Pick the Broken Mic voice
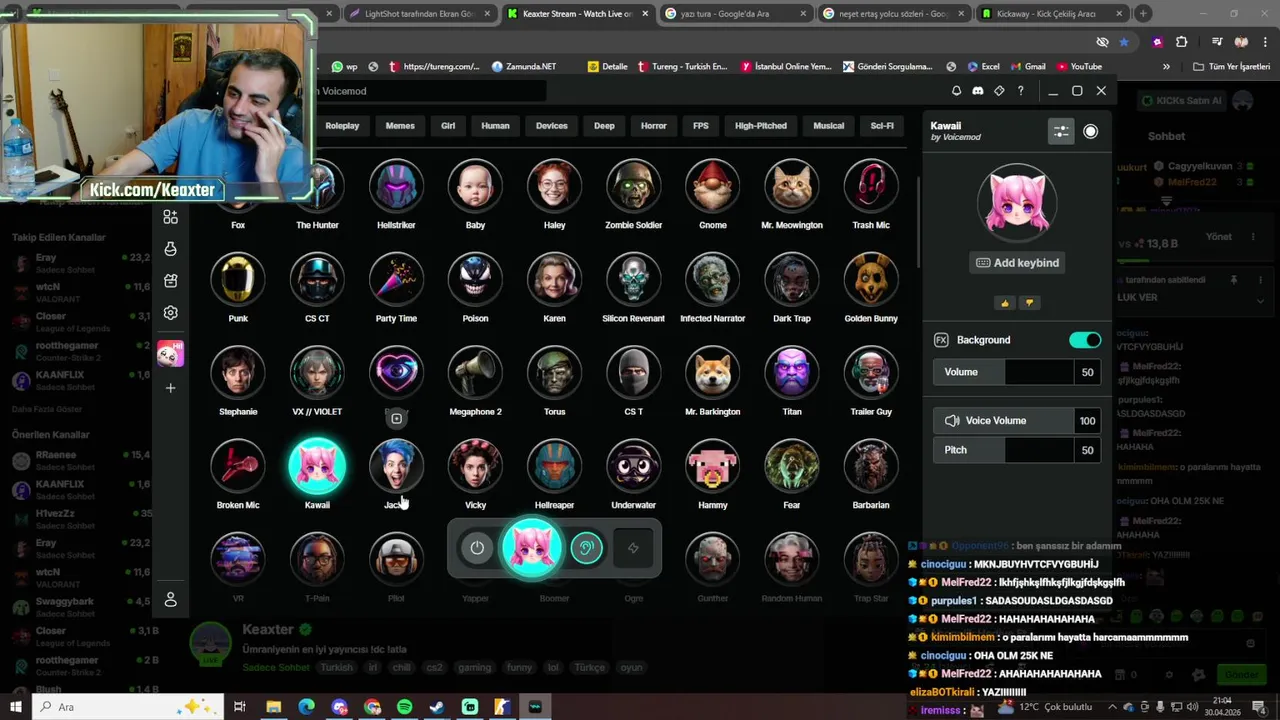This screenshot has width=1280, height=720. pos(238,466)
